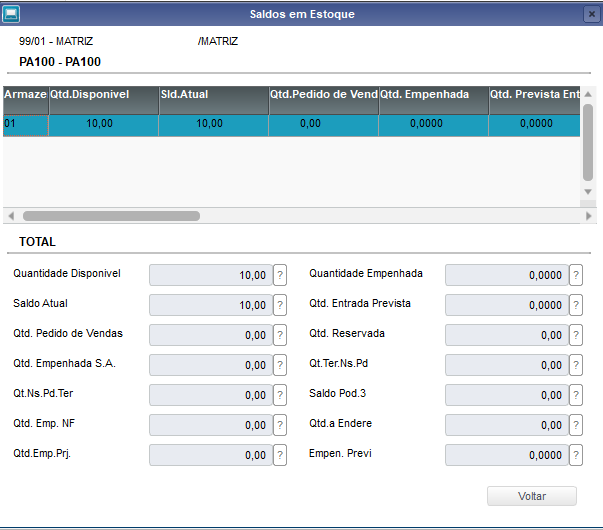Click the Qtd. Emp. NF value field
The image size is (603, 530).
pyautogui.click(x=211, y=425)
